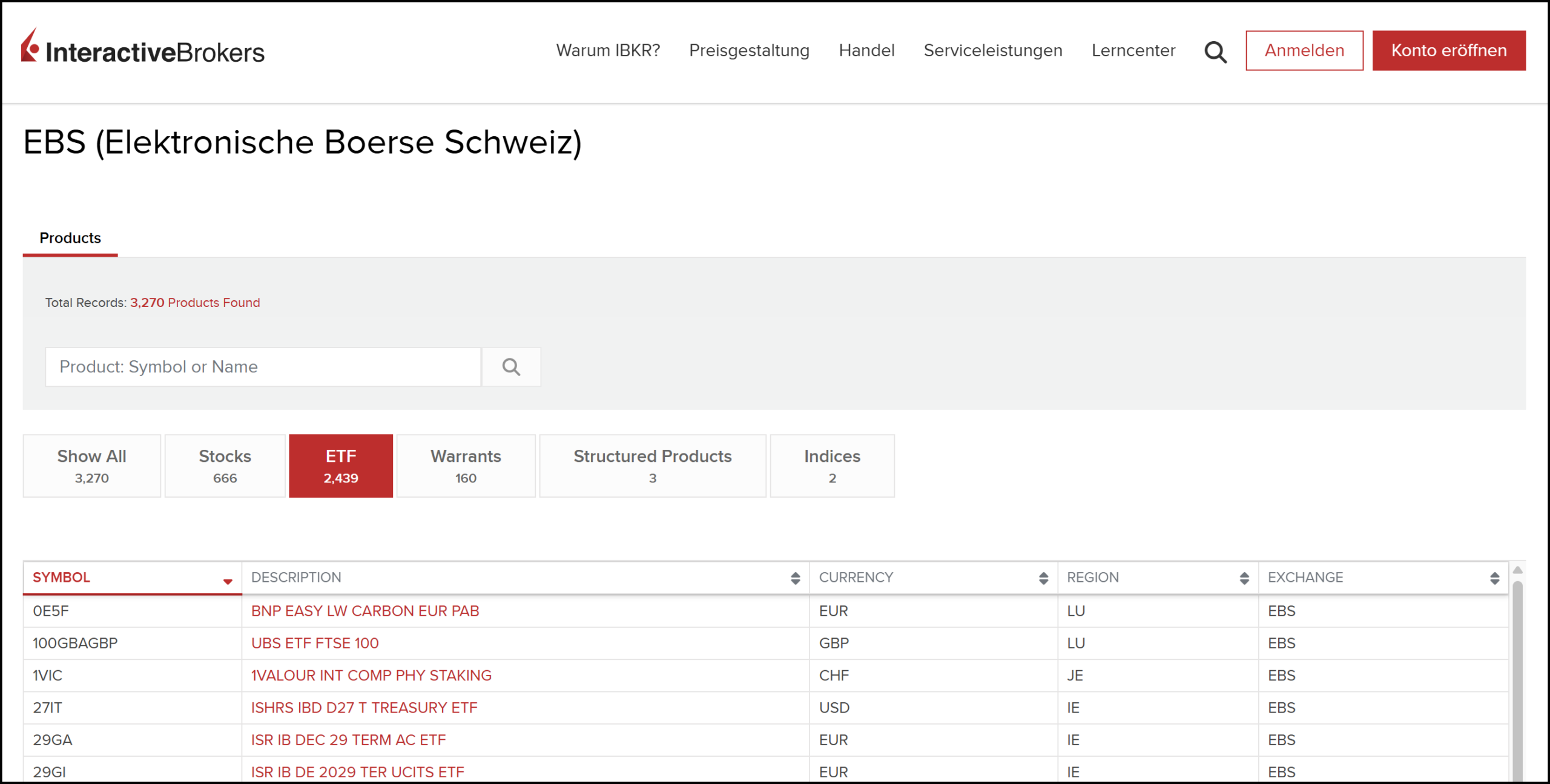Sort table by Currency arrows
Viewport: 1550px width, 784px height.
(x=1043, y=578)
